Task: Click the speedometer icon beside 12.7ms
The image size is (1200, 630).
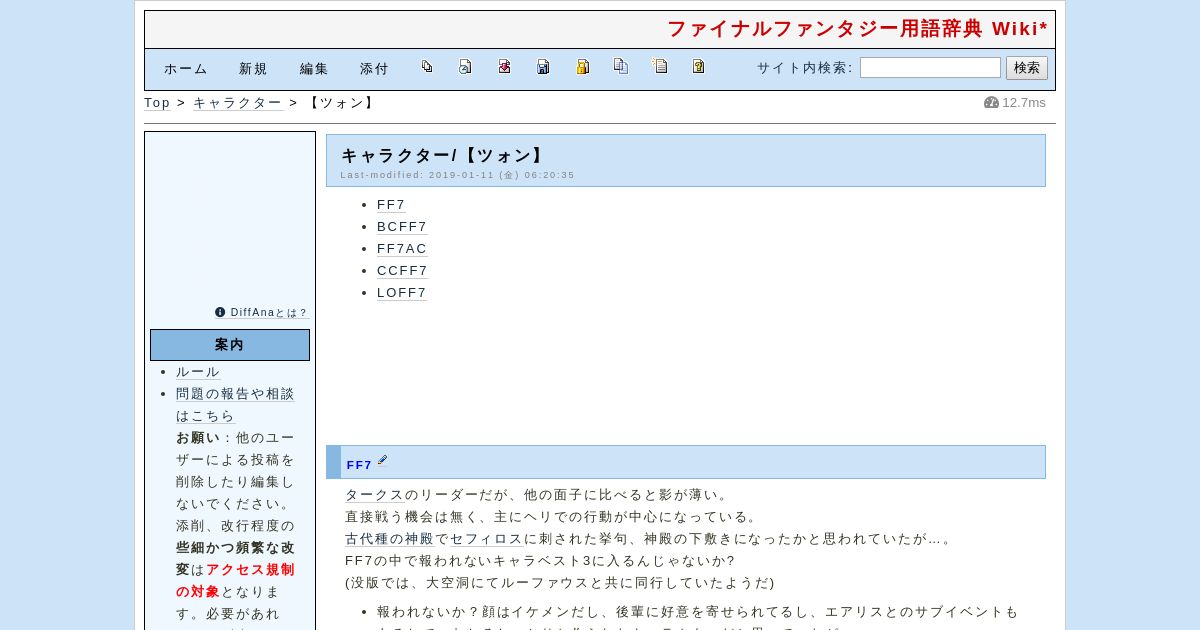Action: point(991,103)
